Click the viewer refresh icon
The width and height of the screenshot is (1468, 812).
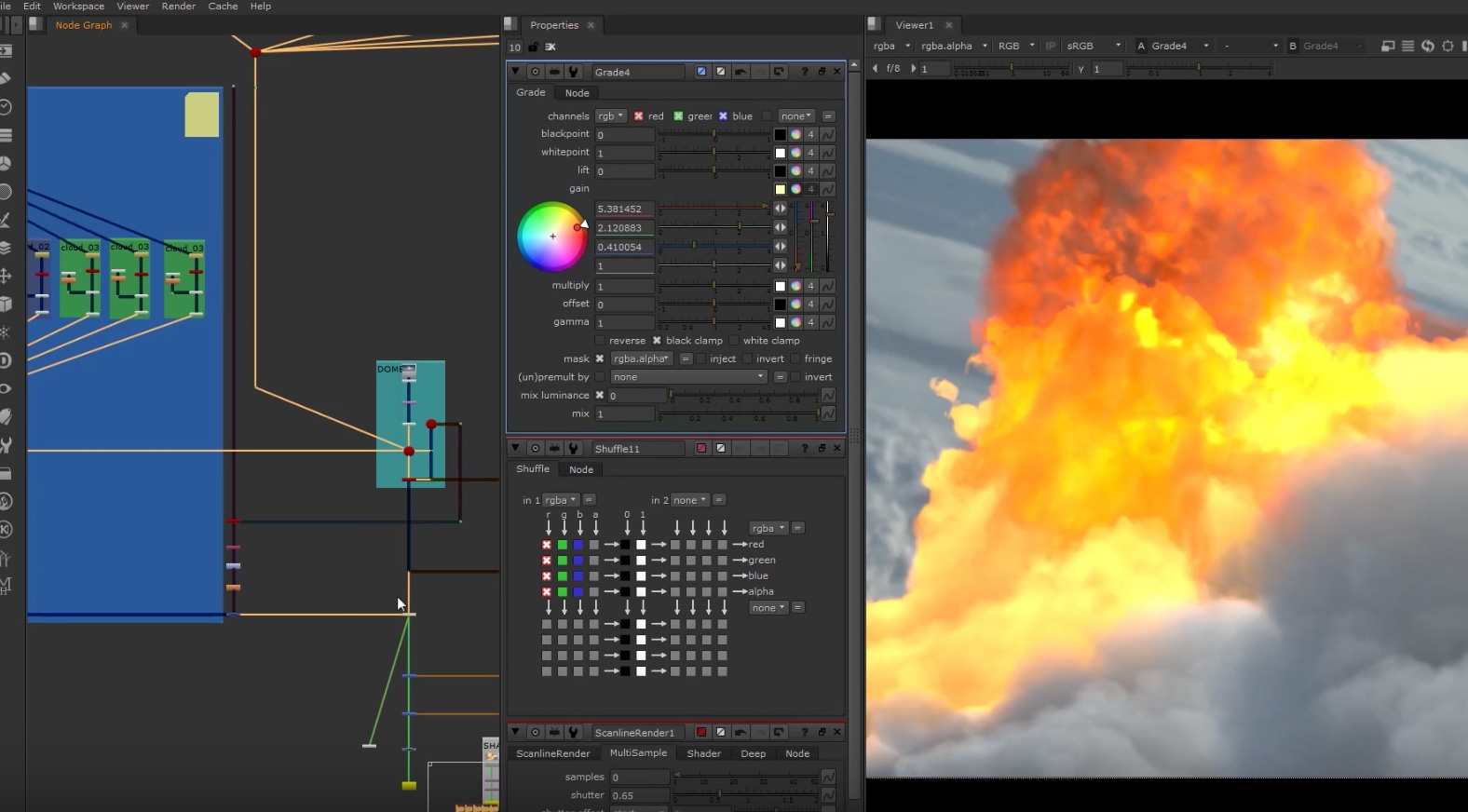[x=1428, y=46]
